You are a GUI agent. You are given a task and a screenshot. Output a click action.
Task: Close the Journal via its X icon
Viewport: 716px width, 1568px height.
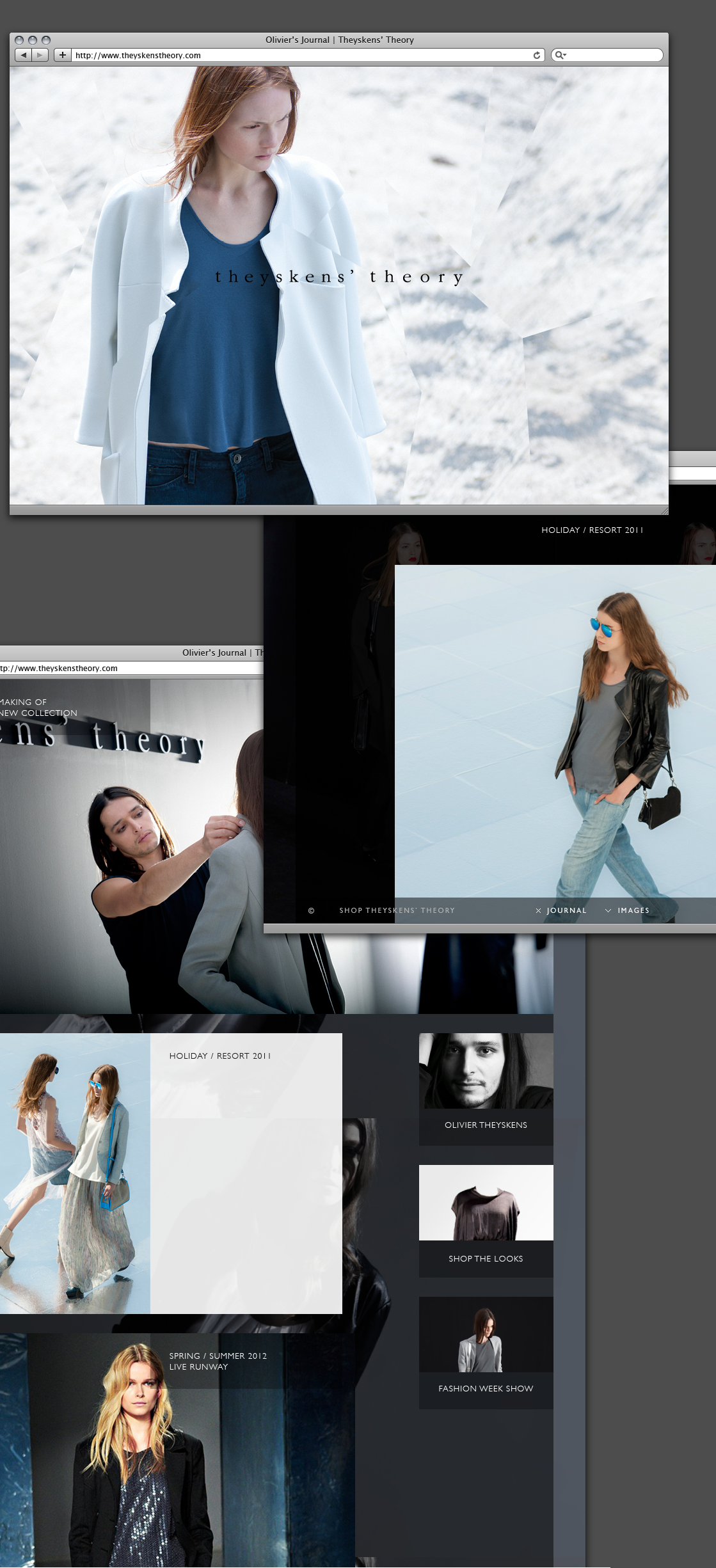[538, 910]
